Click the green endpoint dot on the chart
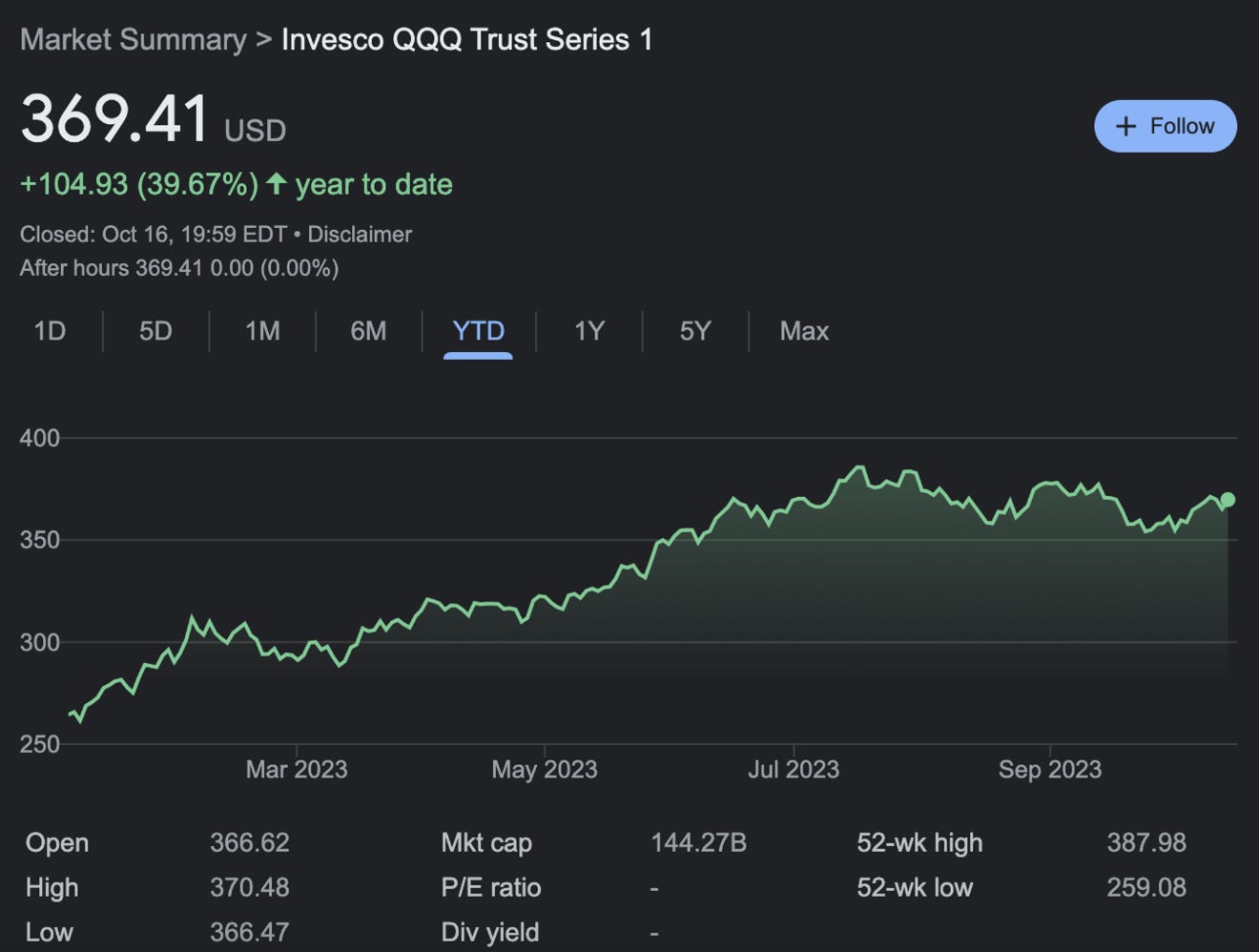This screenshot has width=1259, height=952. (1228, 500)
